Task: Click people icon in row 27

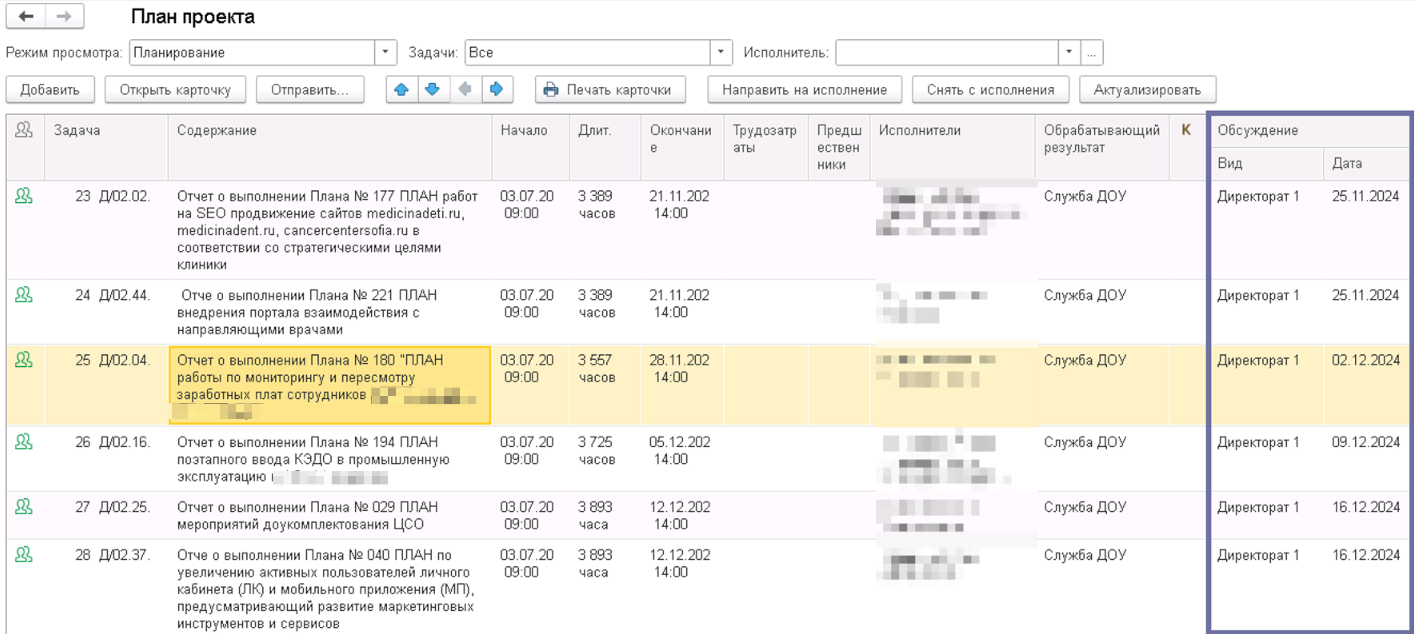Action: pyautogui.click(x=24, y=507)
